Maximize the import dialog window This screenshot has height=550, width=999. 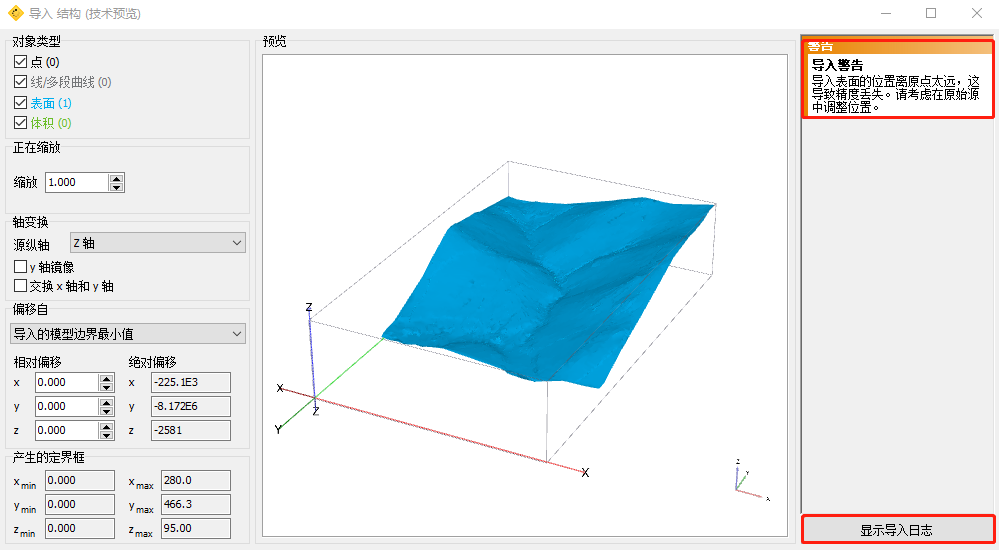pyautogui.click(x=931, y=13)
